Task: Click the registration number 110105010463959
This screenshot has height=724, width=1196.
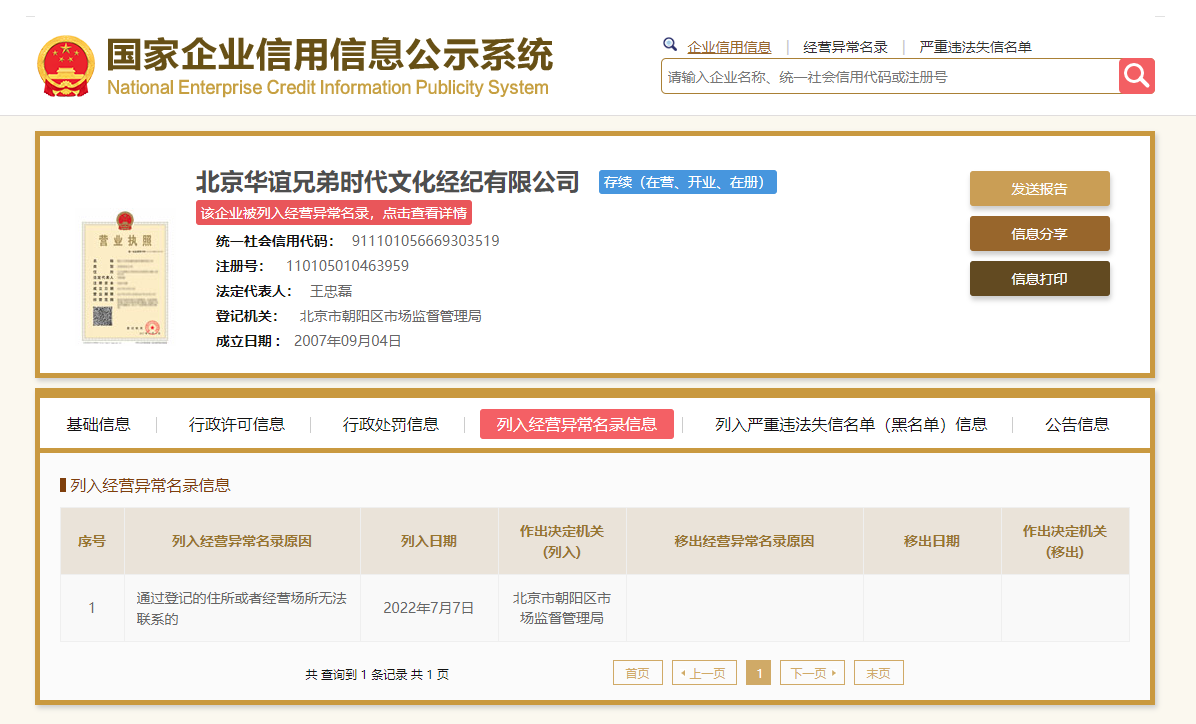Action: coord(347,266)
